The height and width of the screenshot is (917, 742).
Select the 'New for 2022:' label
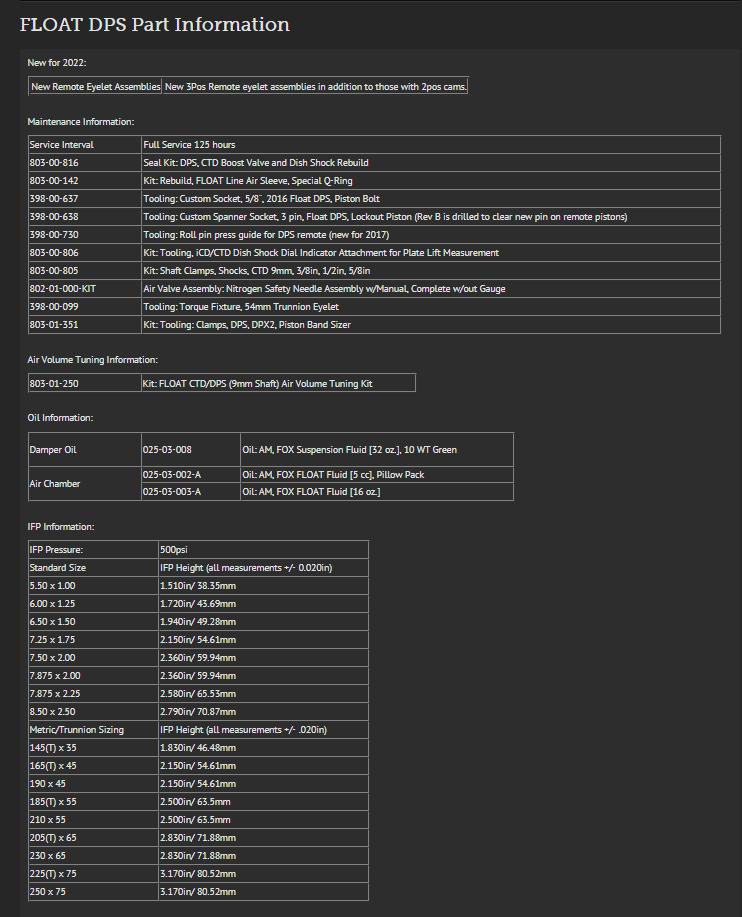[57, 63]
